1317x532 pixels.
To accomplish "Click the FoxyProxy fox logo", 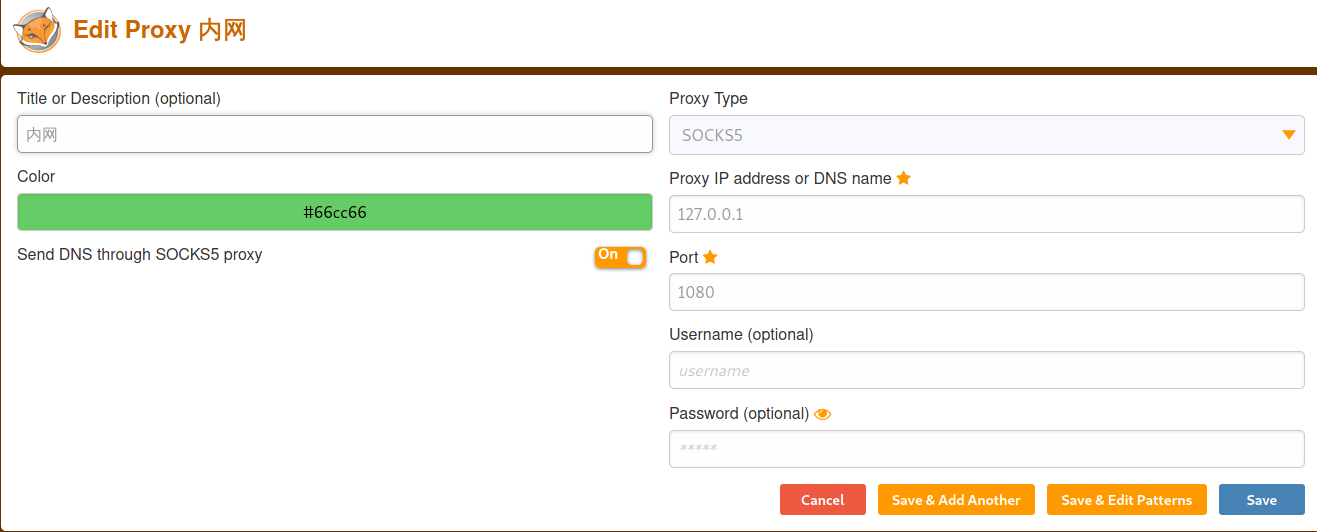I will 37,30.
